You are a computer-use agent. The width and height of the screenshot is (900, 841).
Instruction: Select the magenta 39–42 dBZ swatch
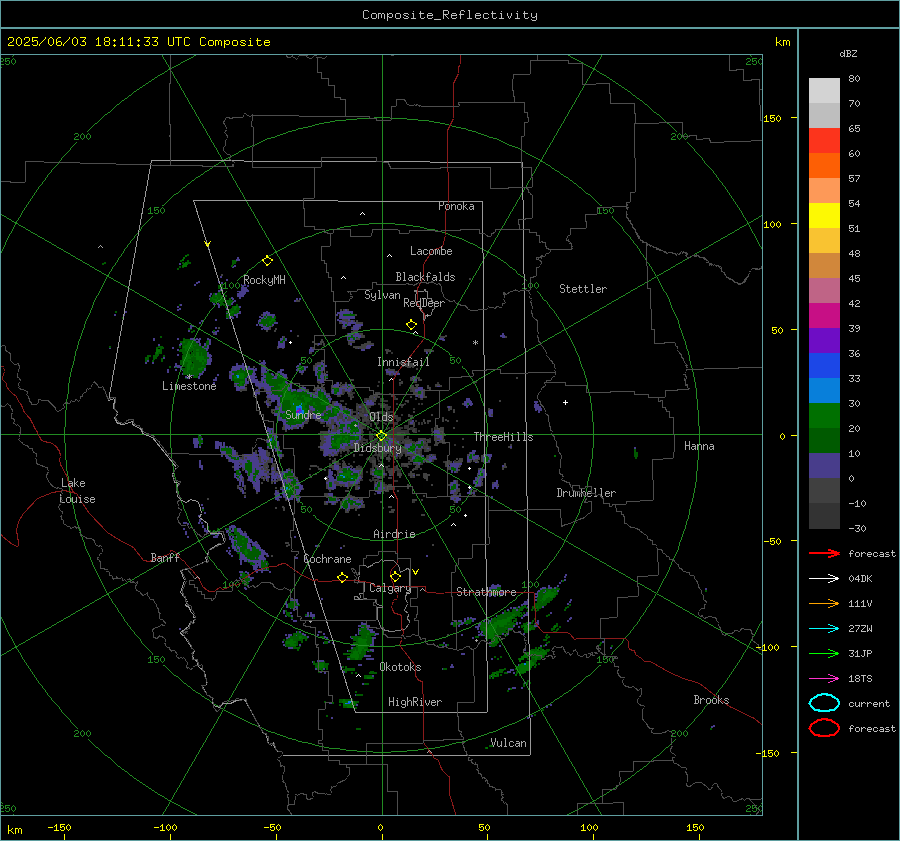824,315
